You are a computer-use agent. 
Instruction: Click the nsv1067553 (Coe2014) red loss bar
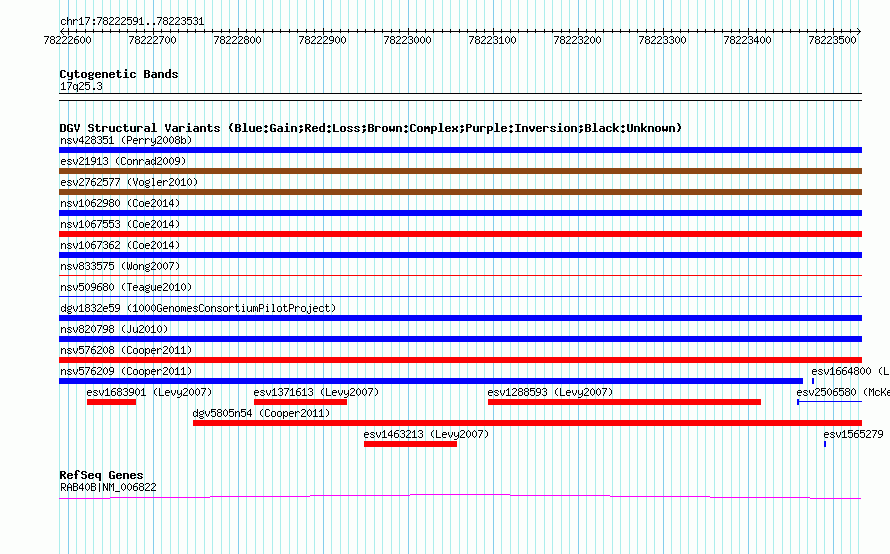460,234
